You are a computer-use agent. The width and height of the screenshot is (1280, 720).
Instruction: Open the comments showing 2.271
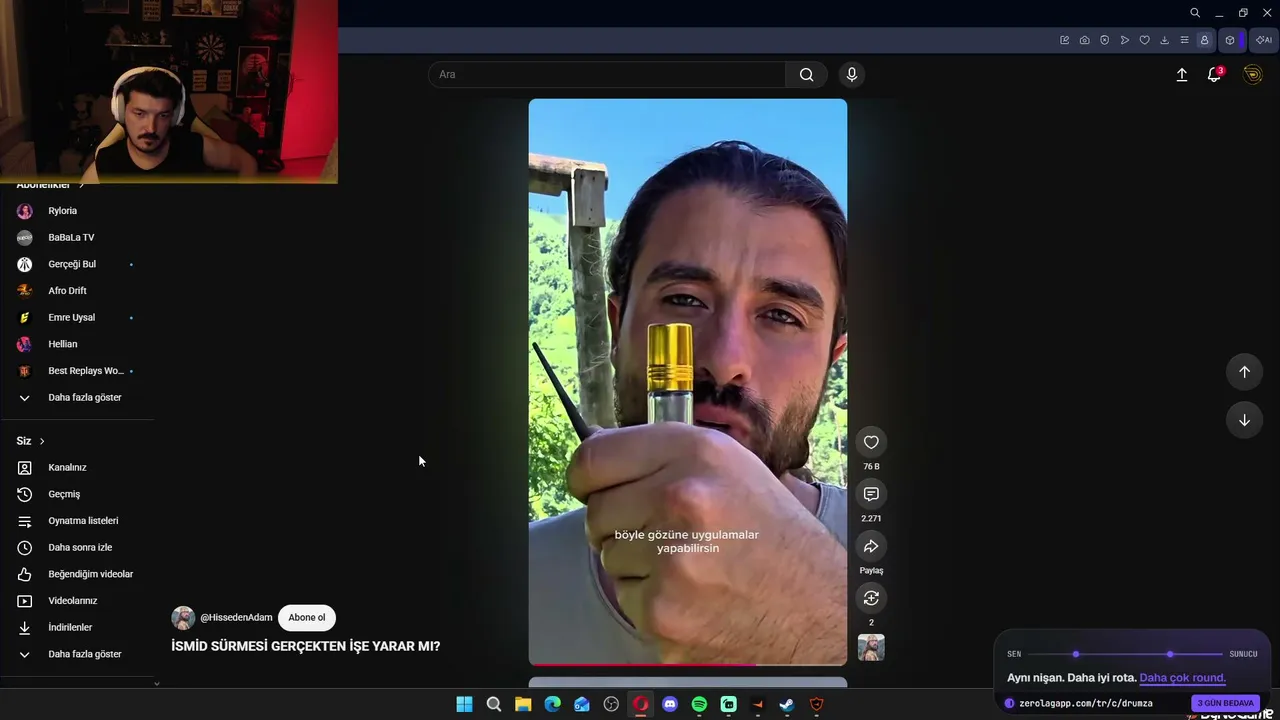(x=871, y=495)
